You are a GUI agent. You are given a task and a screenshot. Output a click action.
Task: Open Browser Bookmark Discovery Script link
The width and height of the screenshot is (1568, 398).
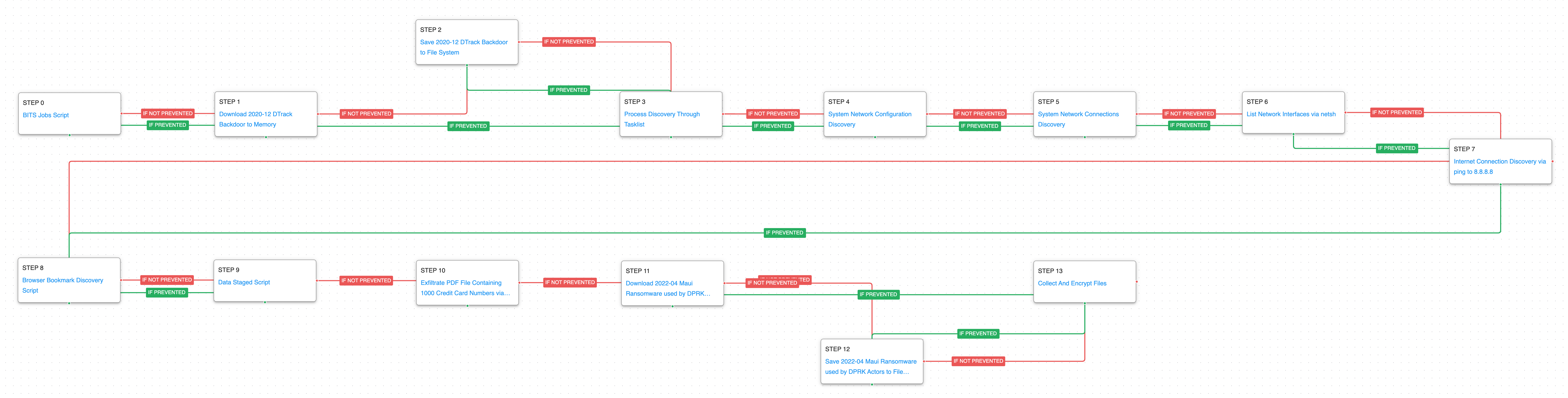[63, 281]
